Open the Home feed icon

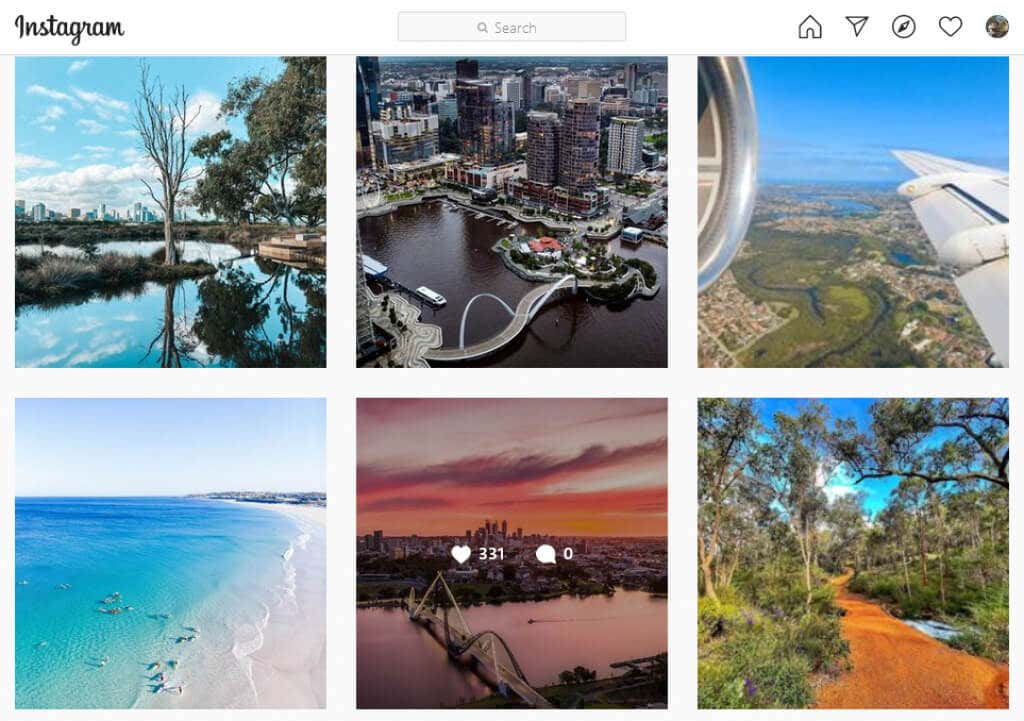point(810,27)
